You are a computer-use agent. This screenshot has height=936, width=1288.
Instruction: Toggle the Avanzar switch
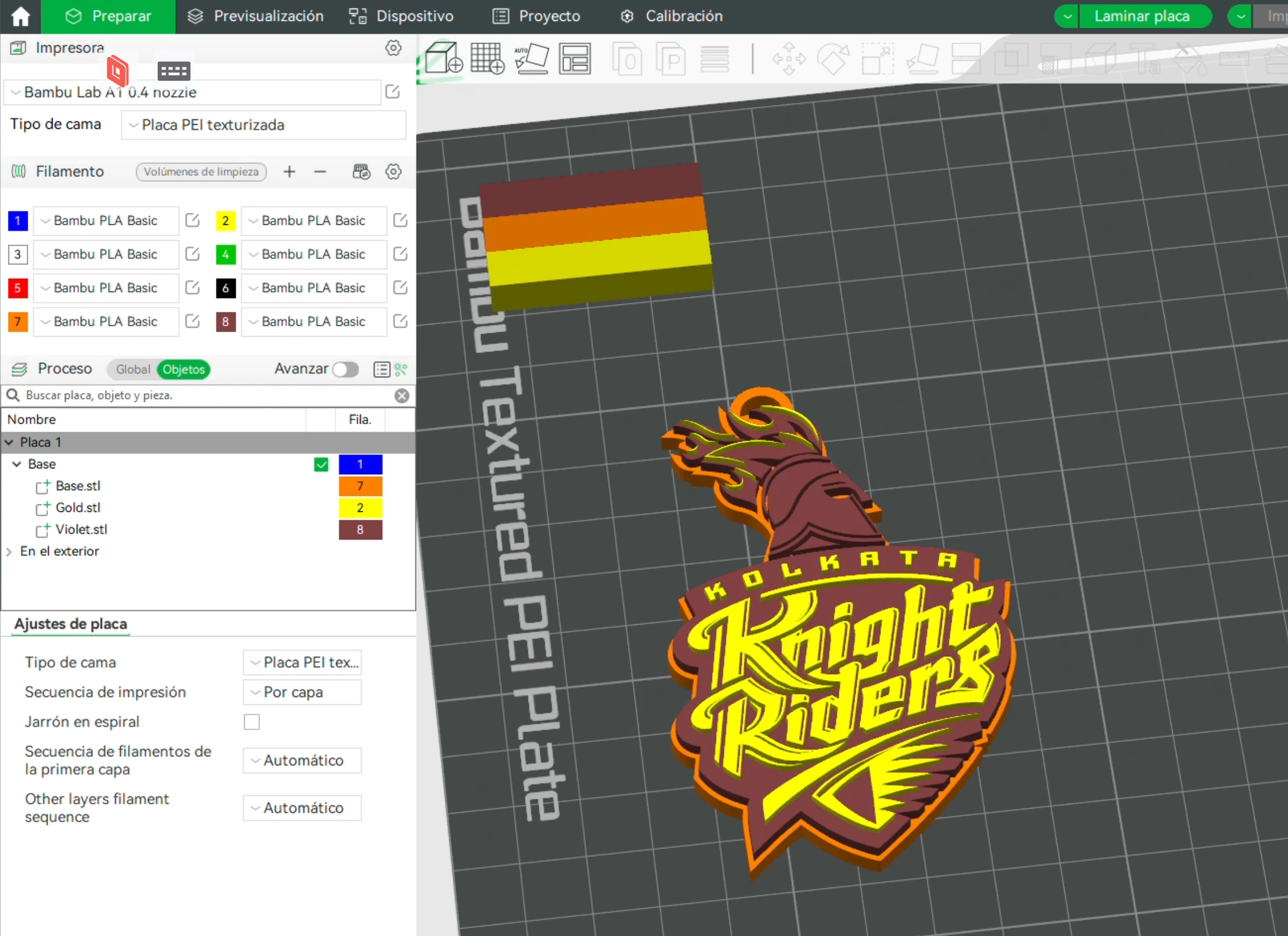345,369
